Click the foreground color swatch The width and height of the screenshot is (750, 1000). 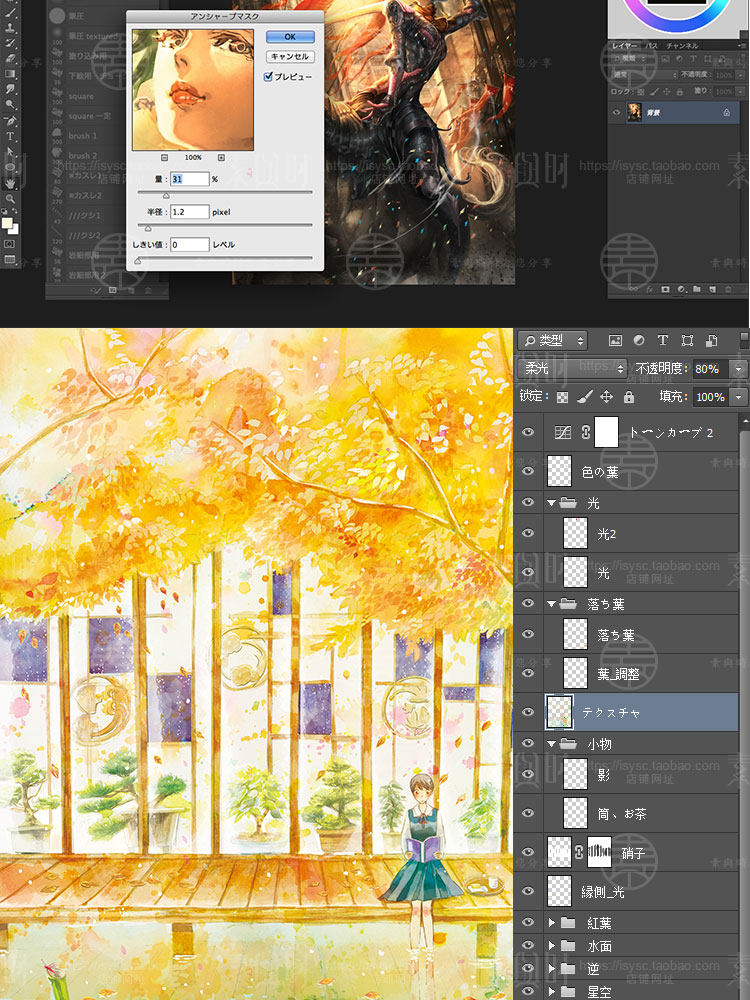(x=7, y=224)
